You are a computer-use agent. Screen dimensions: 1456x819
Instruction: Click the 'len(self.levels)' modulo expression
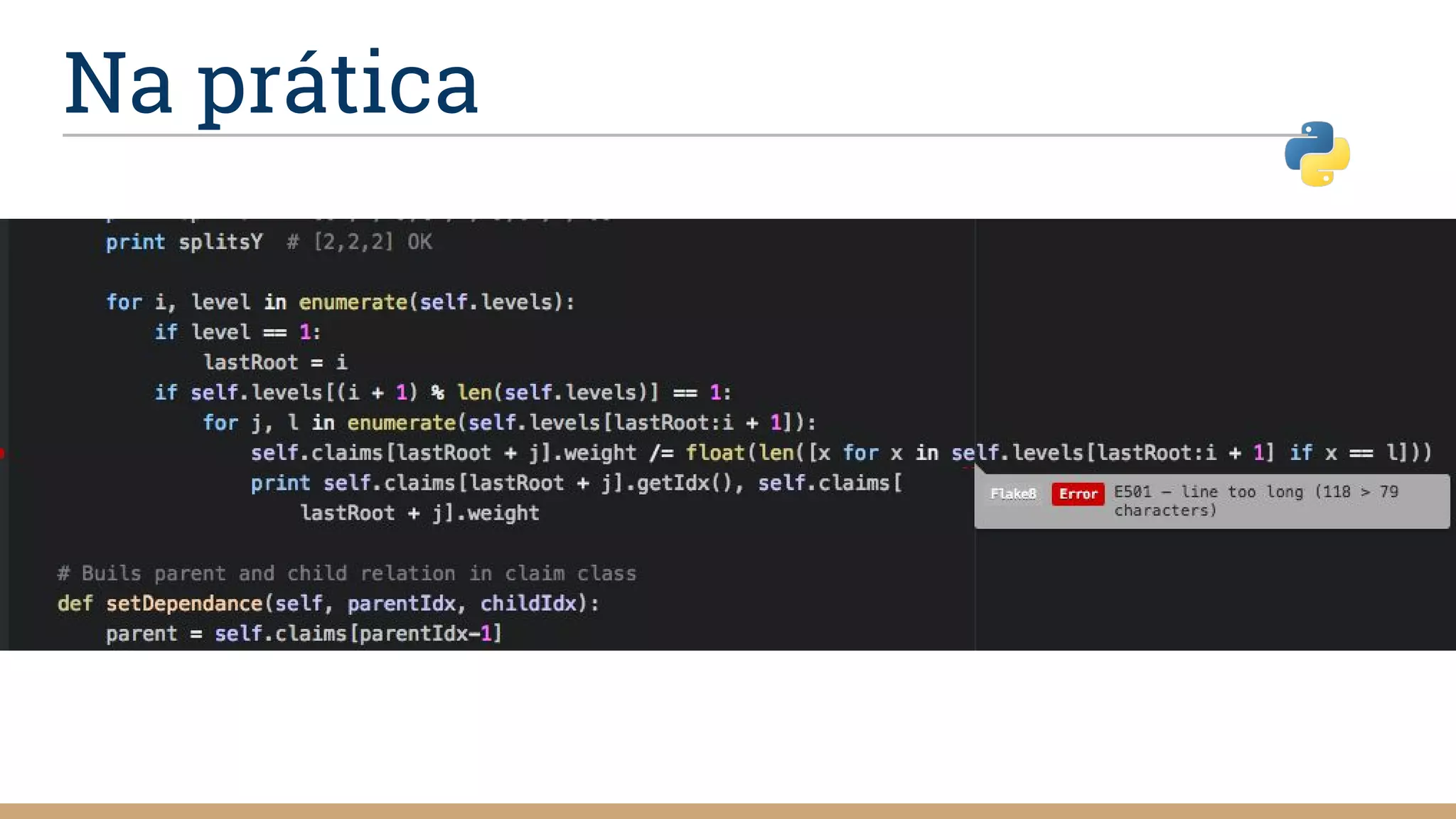[x=557, y=392]
